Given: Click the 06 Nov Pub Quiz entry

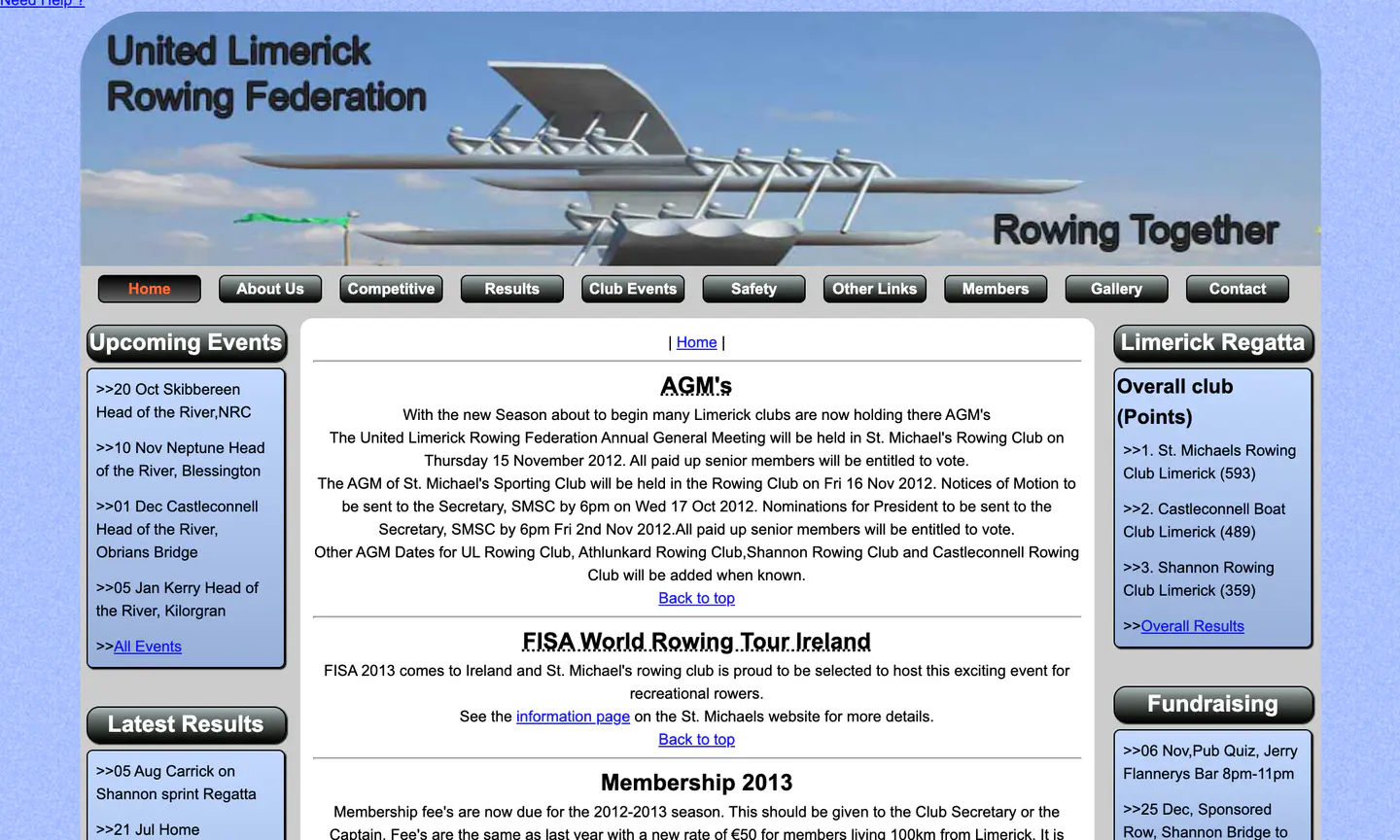Looking at the screenshot, I should pyautogui.click(x=1209, y=762).
